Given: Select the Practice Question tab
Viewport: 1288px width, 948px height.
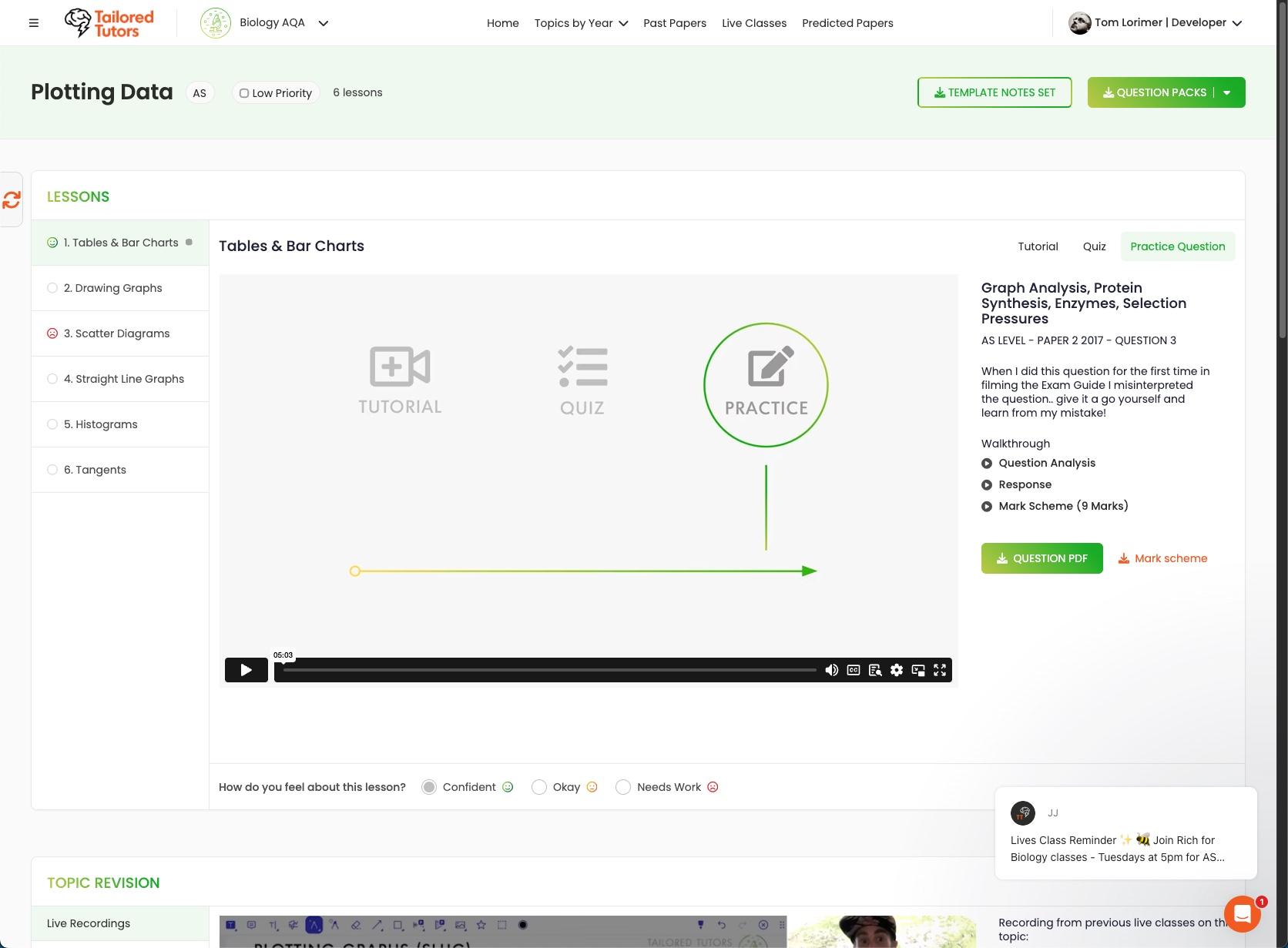Looking at the screenshot, I should (1178, 246).
